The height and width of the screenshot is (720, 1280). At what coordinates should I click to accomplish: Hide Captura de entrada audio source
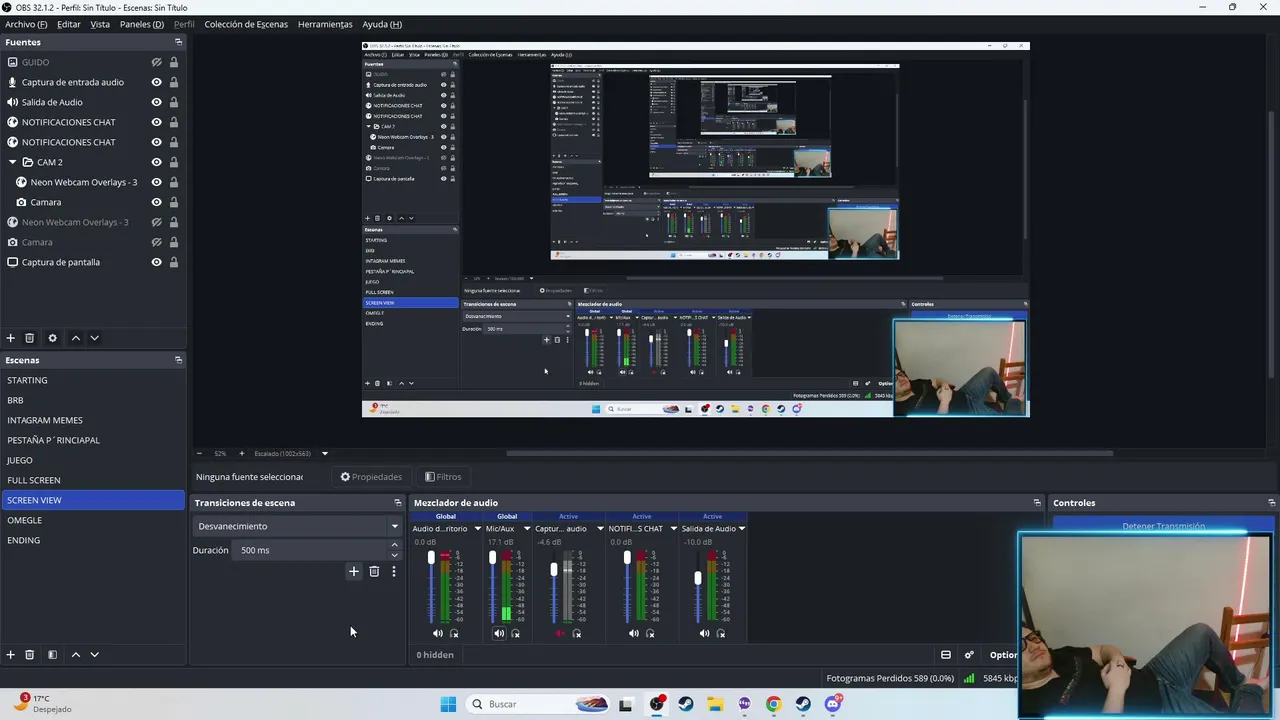click(x=156, y=82)
